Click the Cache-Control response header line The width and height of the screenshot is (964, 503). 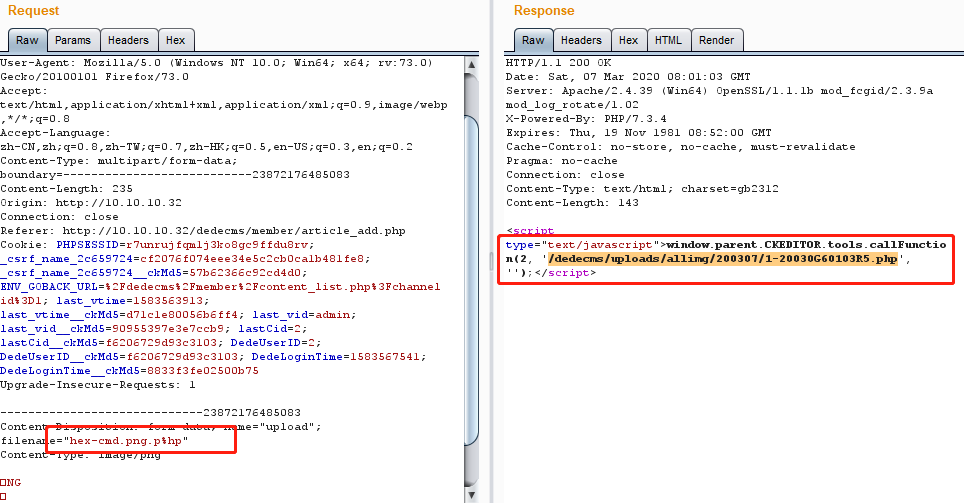click(681, 146)
